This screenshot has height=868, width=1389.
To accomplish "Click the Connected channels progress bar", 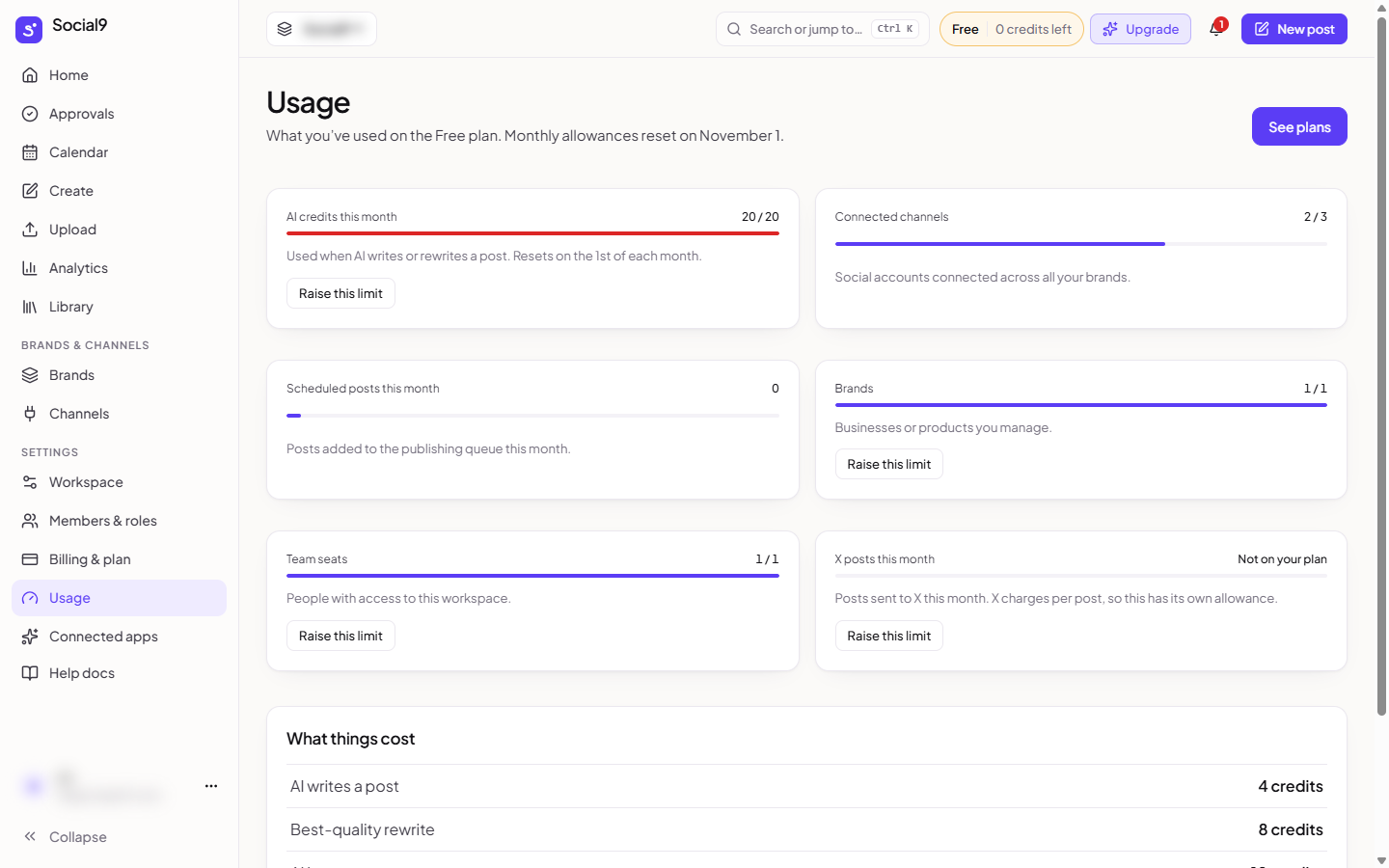I will pyautogui.click(x=1080, y=244).
